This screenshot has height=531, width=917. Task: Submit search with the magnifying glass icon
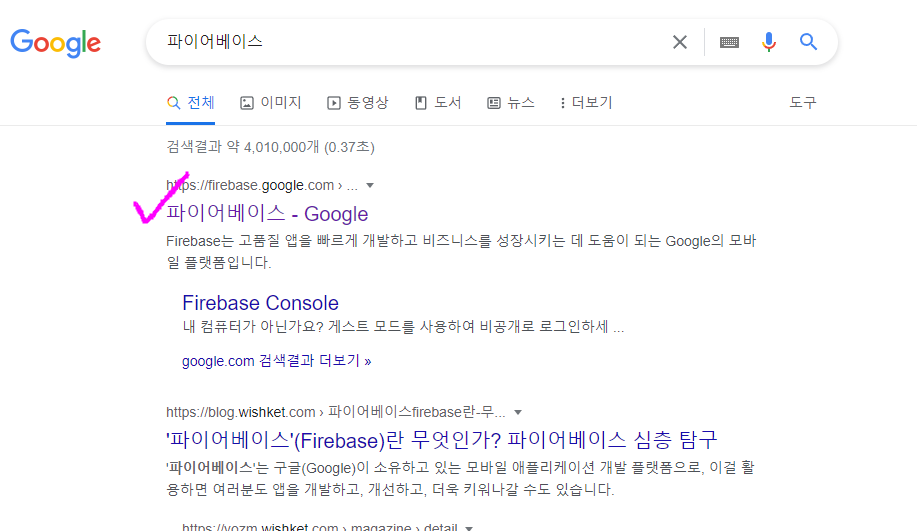(808, 42)
